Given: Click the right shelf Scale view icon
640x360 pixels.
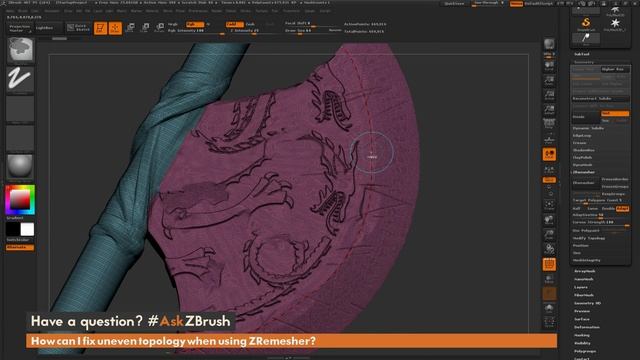Looking at the screenshot, I should 549,235.
